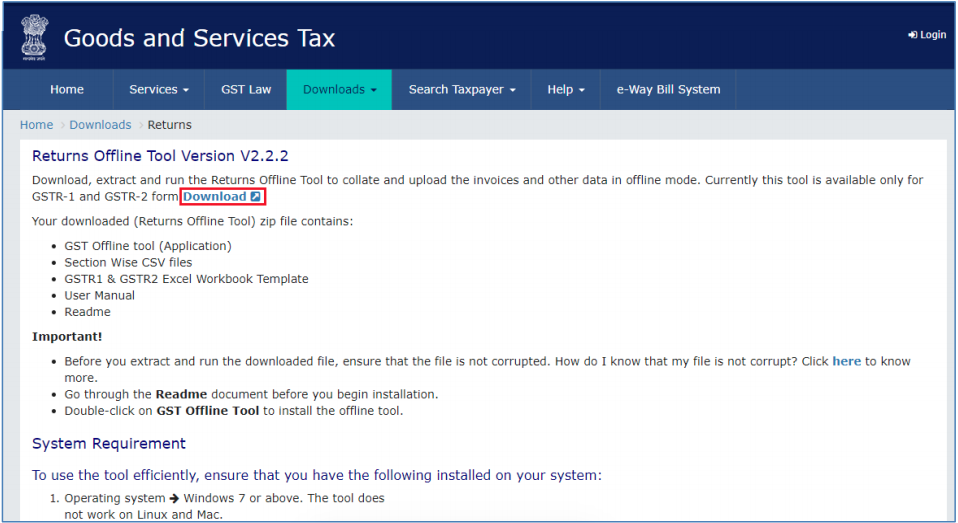
Task: Select the Returns Offline Tool Version V2.2.2 heading
Action: click(x=160, y=156)
